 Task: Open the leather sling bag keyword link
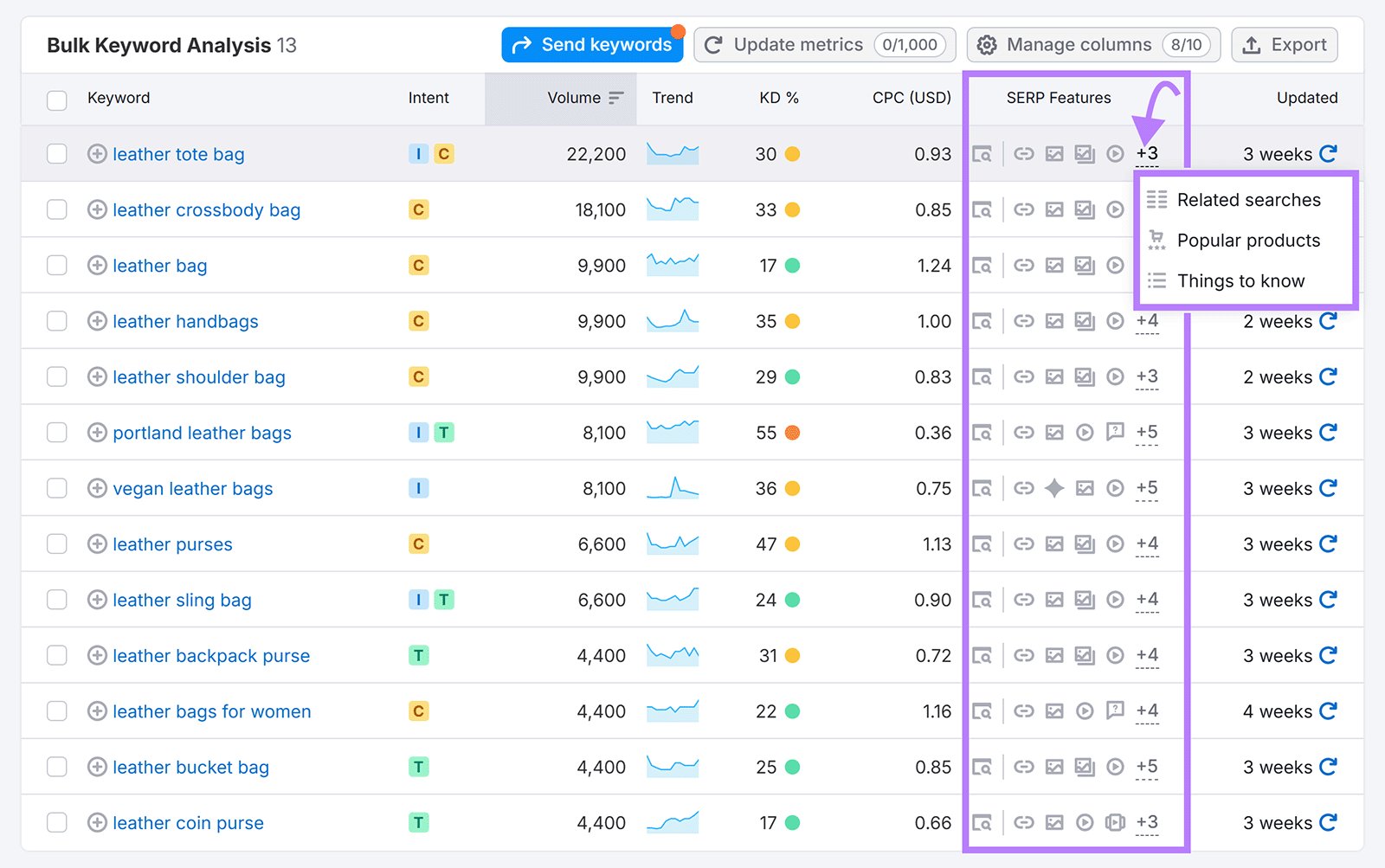(x=182, y=599)
